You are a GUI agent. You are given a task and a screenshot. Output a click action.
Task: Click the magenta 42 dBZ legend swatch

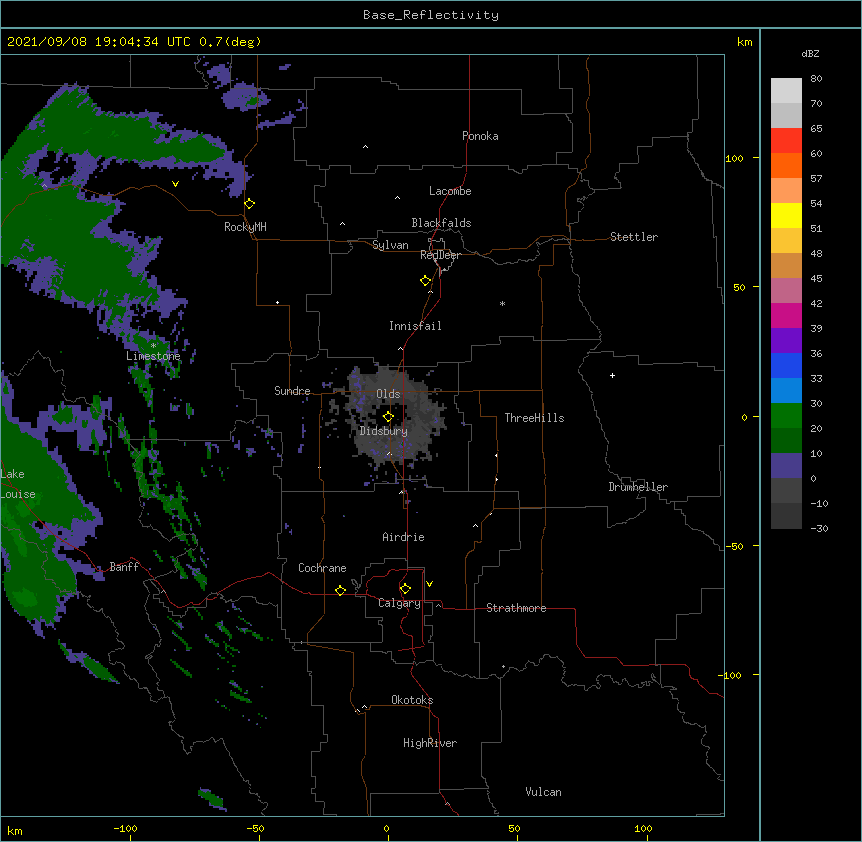click(x=786, y=315)
